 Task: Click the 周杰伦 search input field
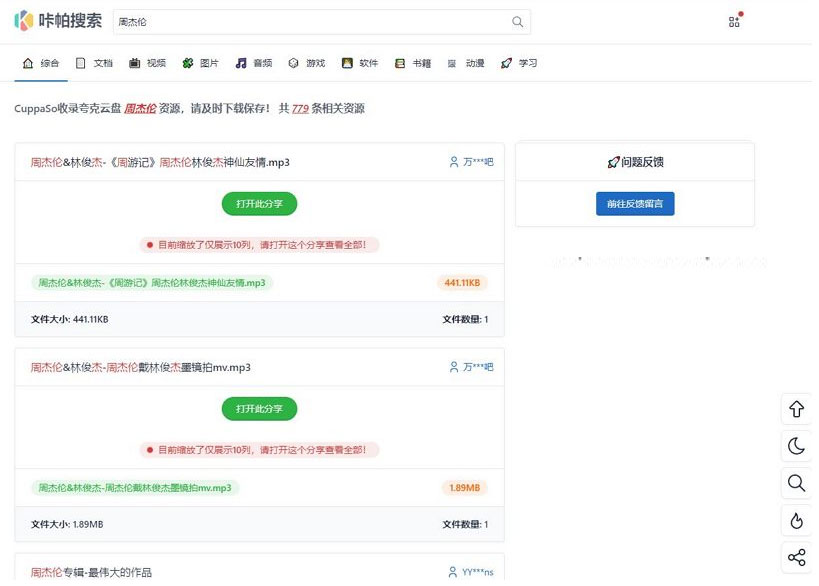click(310, 22)
